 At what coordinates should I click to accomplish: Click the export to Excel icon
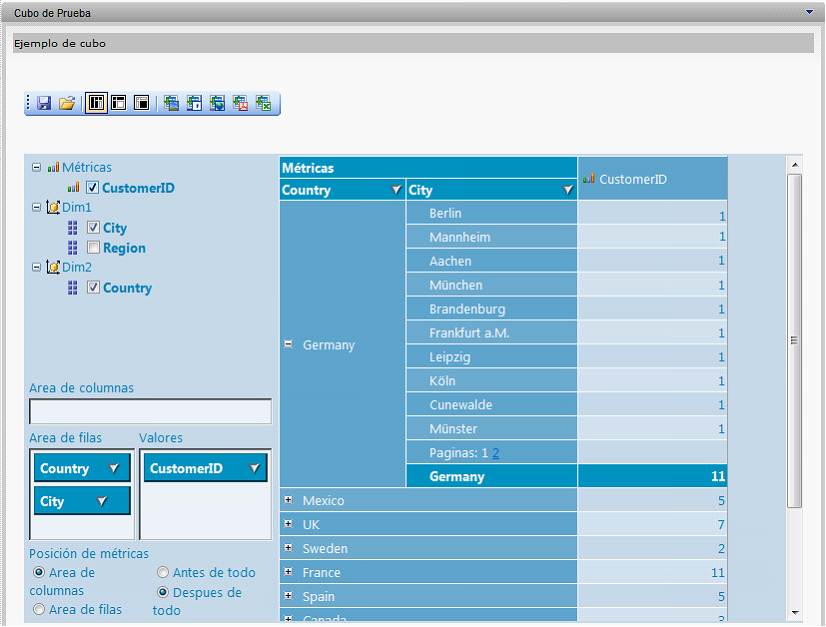[263, 103]
